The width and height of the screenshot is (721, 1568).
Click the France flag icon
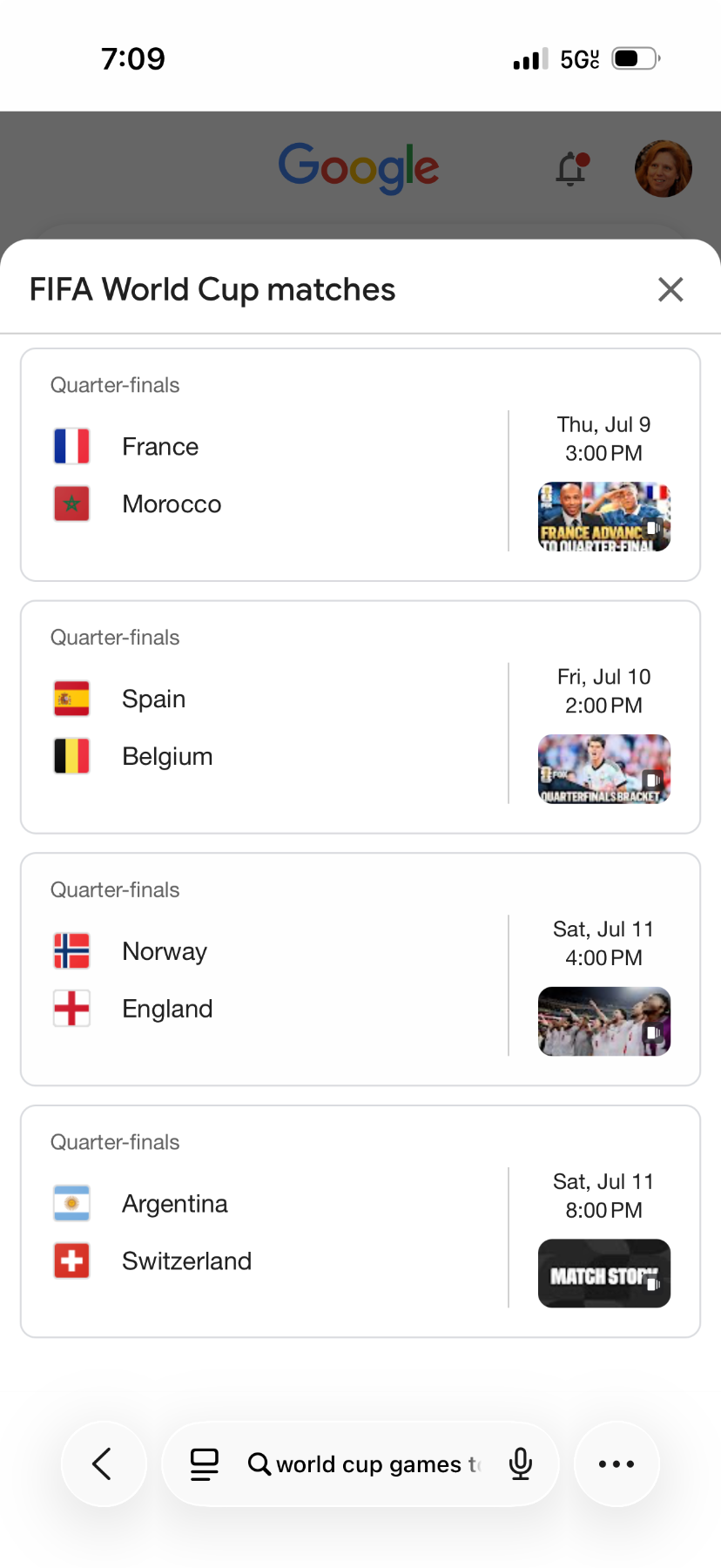71,446
